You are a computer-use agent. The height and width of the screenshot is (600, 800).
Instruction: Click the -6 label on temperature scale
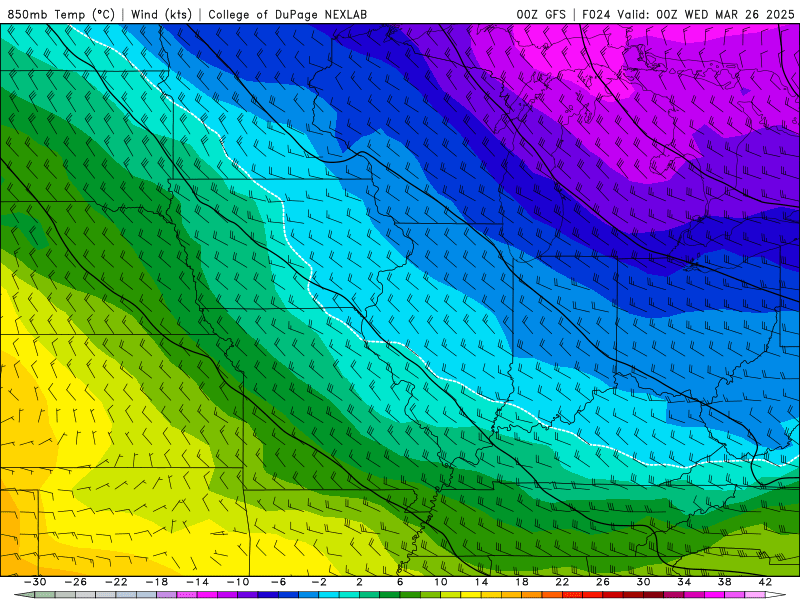pyautogui.click(x=278, y=582)
